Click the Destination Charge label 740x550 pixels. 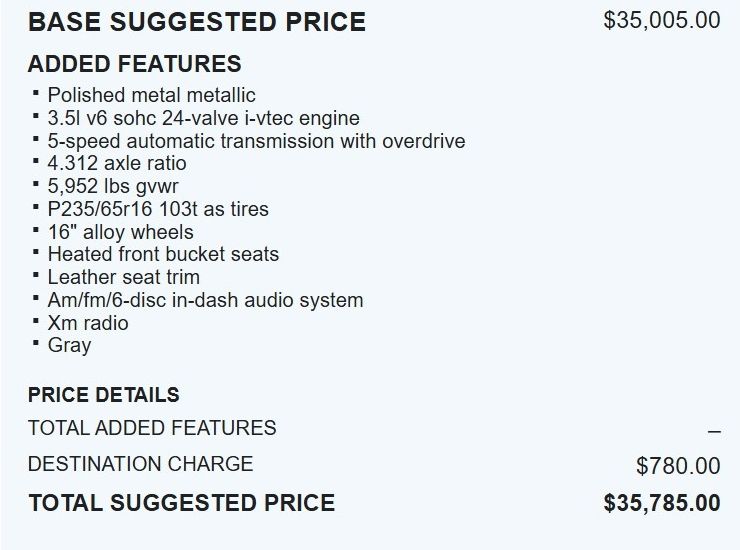click(x=140, y=464)
